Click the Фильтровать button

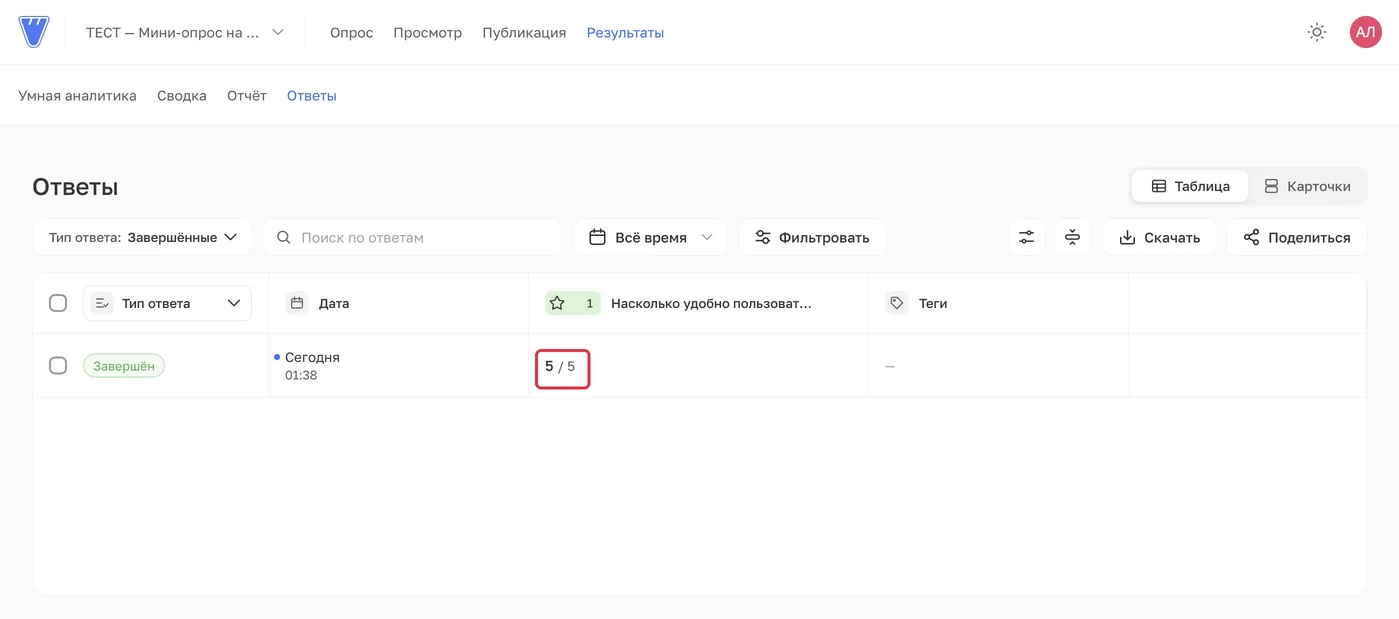[812, 237]
